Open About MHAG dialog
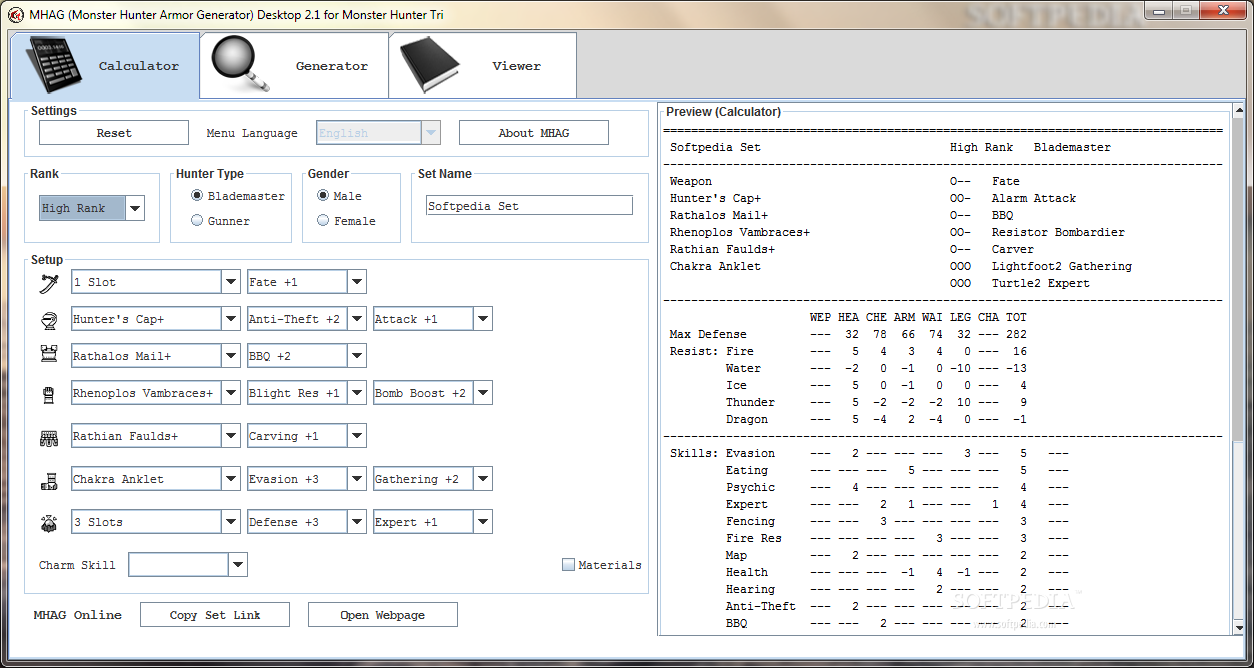 pyautogui.click(x=534, y=133)
